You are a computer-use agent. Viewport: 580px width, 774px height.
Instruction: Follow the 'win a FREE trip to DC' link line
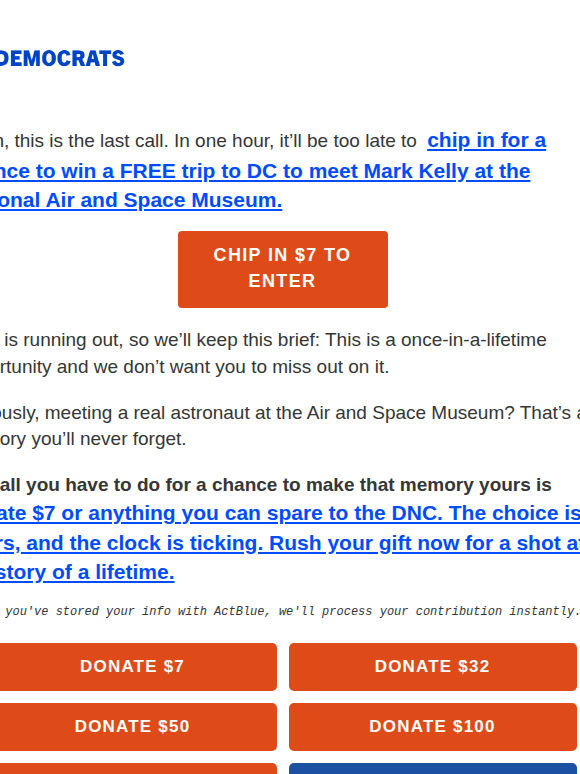[265, 171]
